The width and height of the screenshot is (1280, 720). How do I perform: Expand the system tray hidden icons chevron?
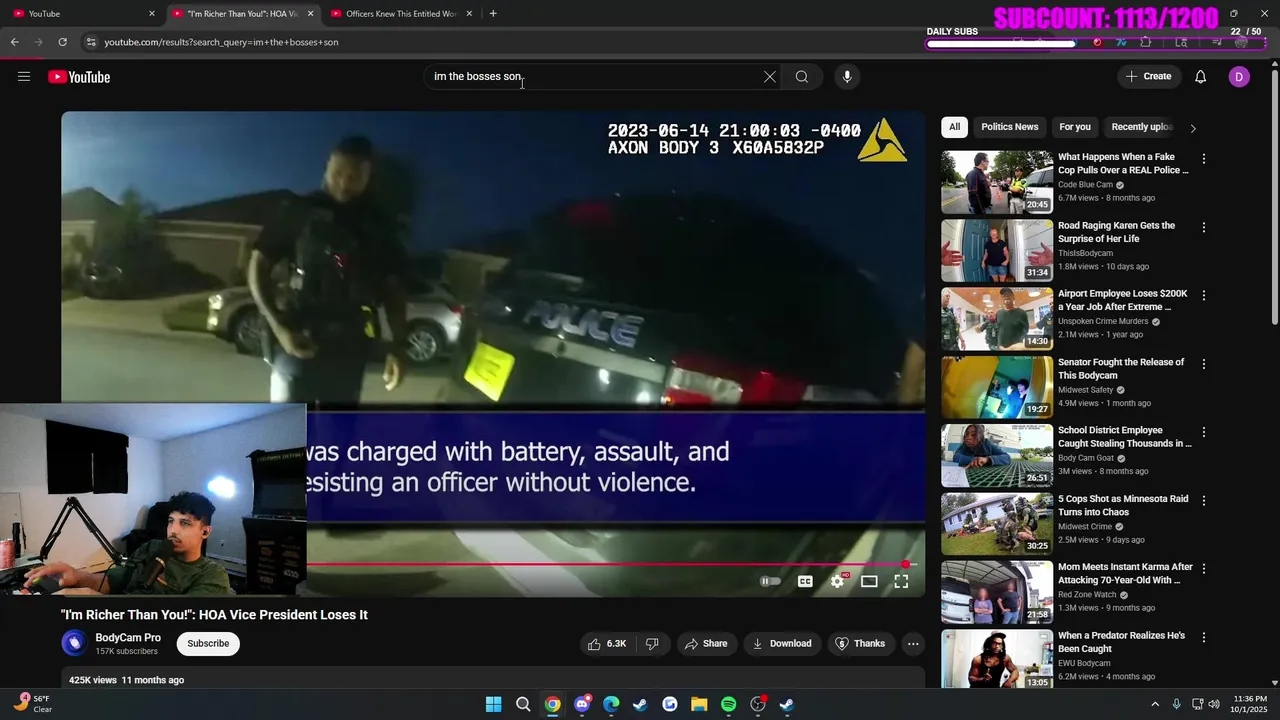coord(1155,705)
